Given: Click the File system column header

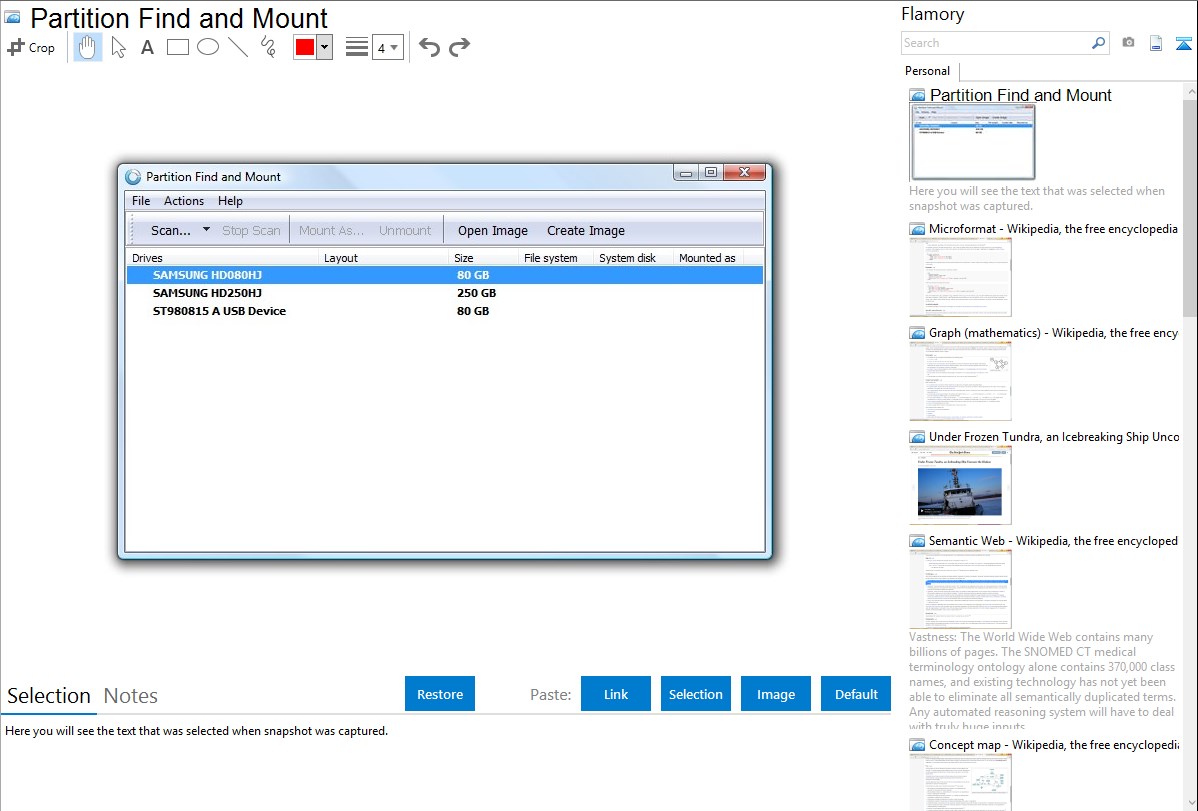Looking at the screenshot, I should click(x=555, y=258).
